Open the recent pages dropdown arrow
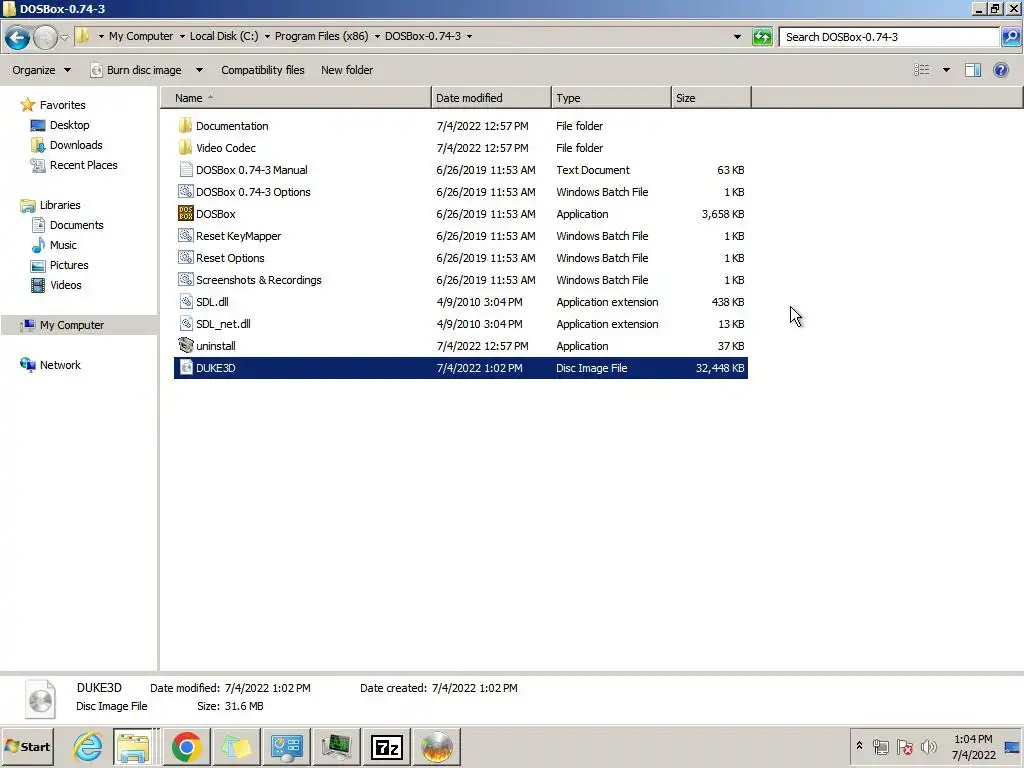Image resolution: width=1024 pixels, height=768 pixels. tap(64, 38)
